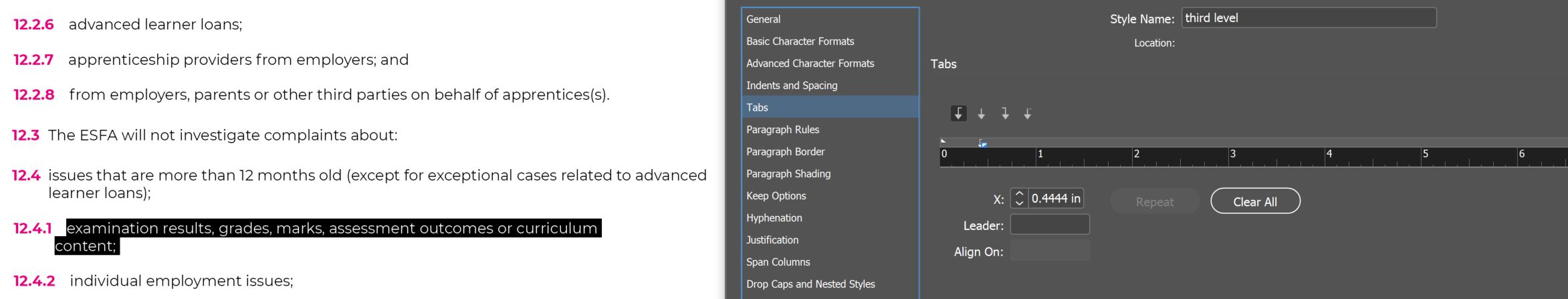Select the center-justified tab icon
Screen dimensions: 1568x299
click(981, 114)
